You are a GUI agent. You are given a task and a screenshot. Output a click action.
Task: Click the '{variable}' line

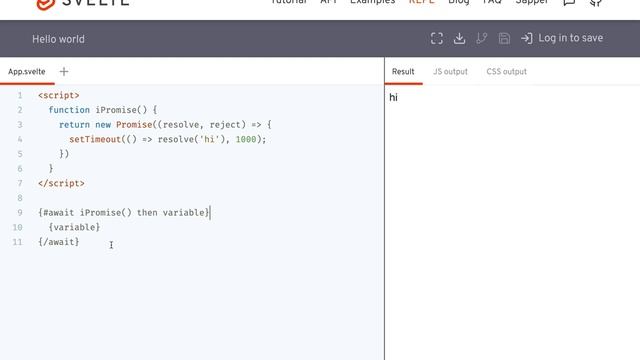click(74, 227)
